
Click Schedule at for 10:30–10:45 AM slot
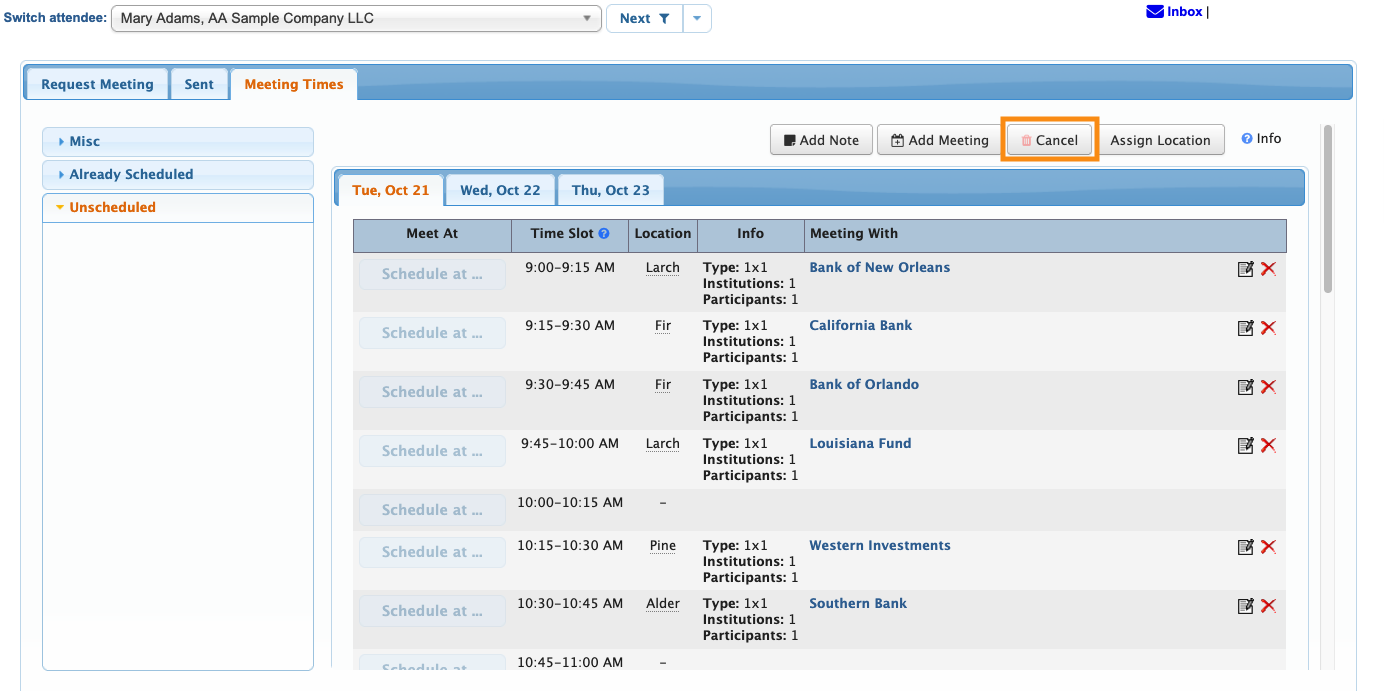point(432,611)
